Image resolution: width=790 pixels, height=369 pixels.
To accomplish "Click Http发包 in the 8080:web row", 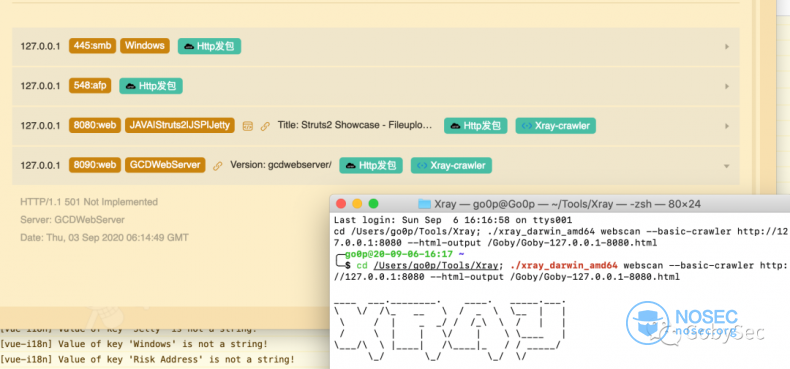I will coord(476,126).
